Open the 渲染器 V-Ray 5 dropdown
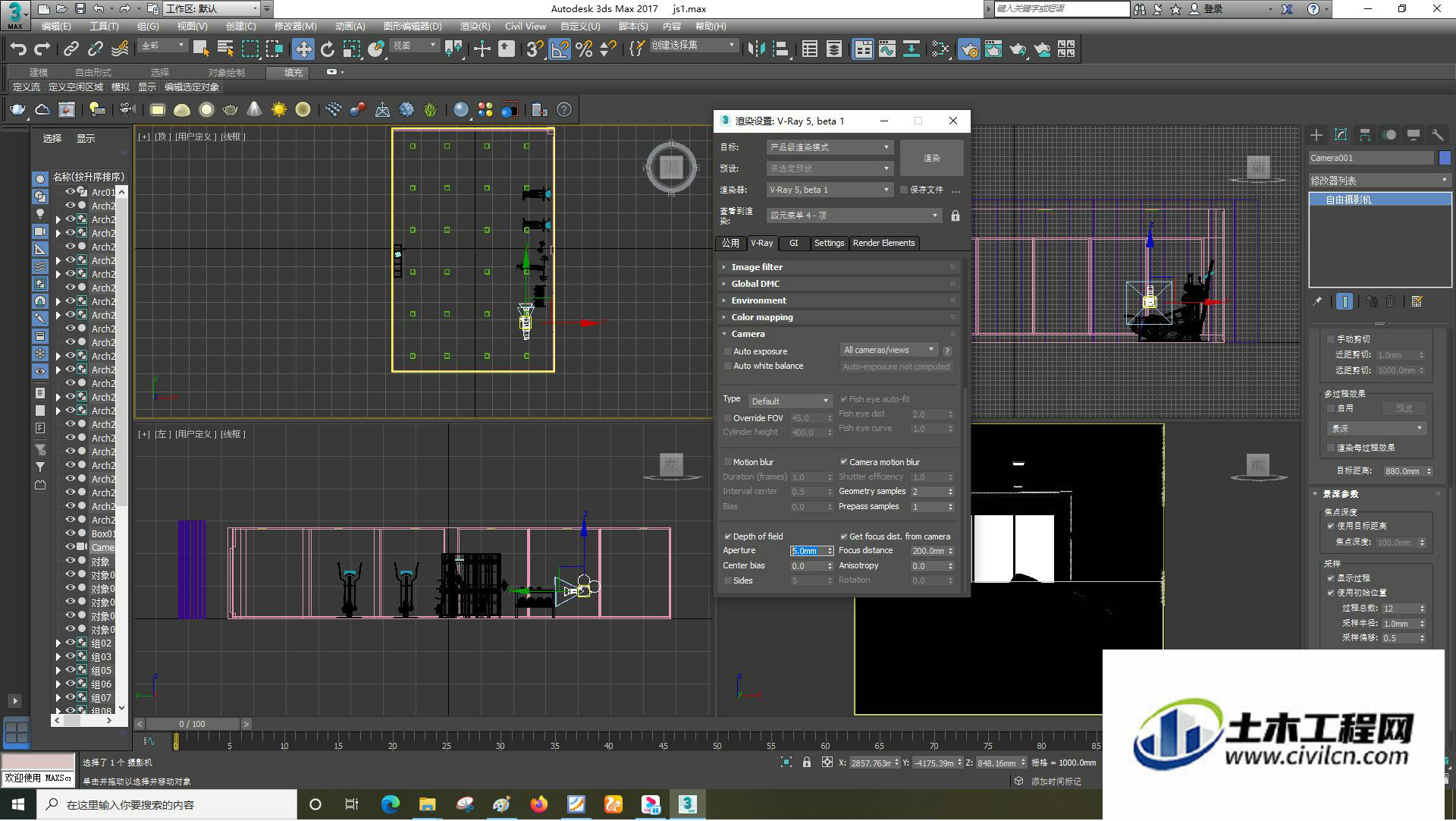Image resolution: width=1456 pixels, height=821 pixels. point(830,190)
